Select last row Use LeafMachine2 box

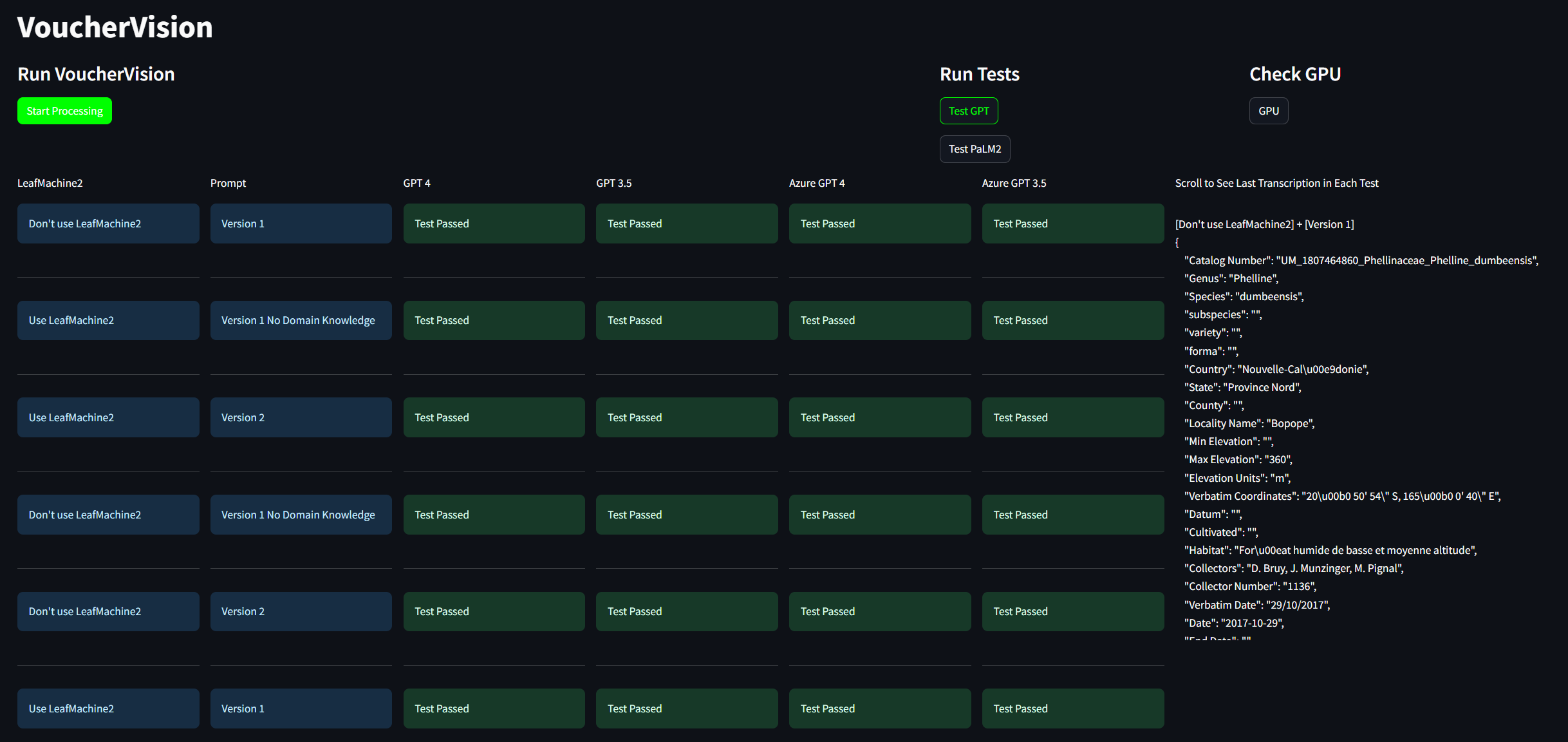point(108,709)
